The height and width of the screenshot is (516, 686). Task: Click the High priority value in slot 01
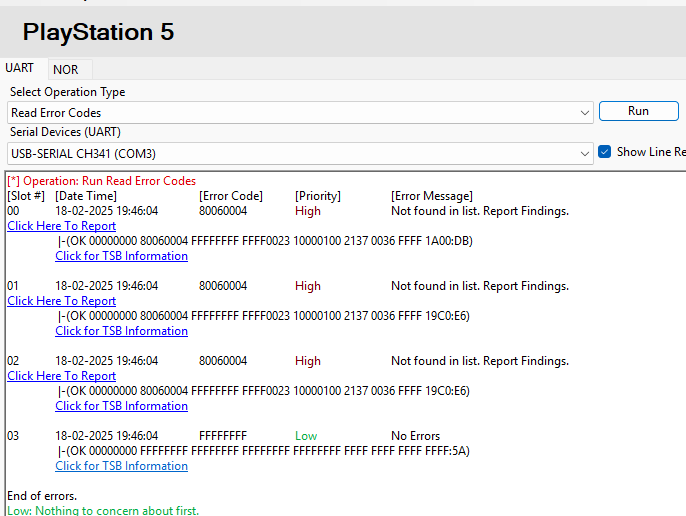click(x=308, y=286)
